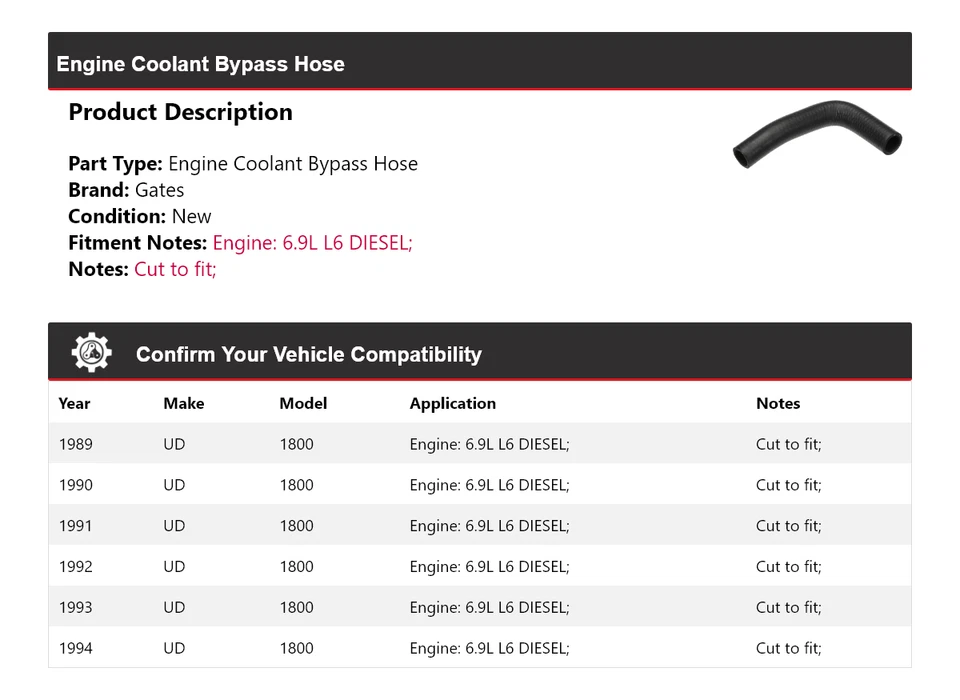Click the Notes column header in table
960x700 pixels.
778,404
